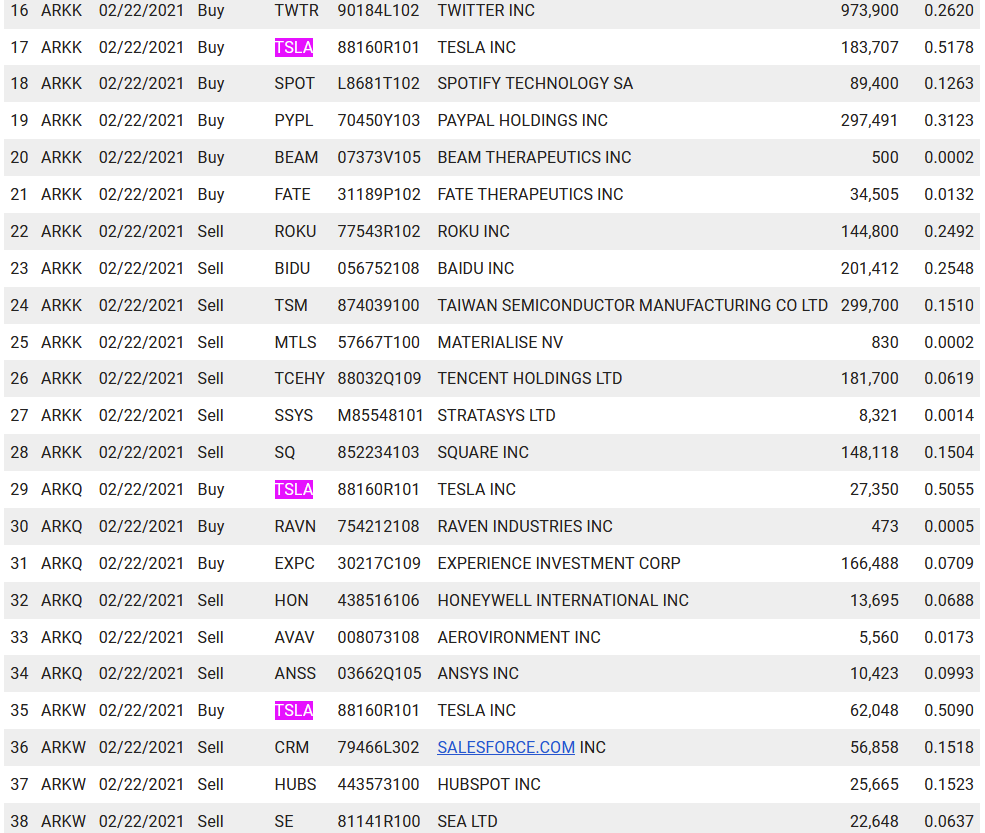
Task: Select the MTLS ticker symbol
Action: (x=295, y=342)
